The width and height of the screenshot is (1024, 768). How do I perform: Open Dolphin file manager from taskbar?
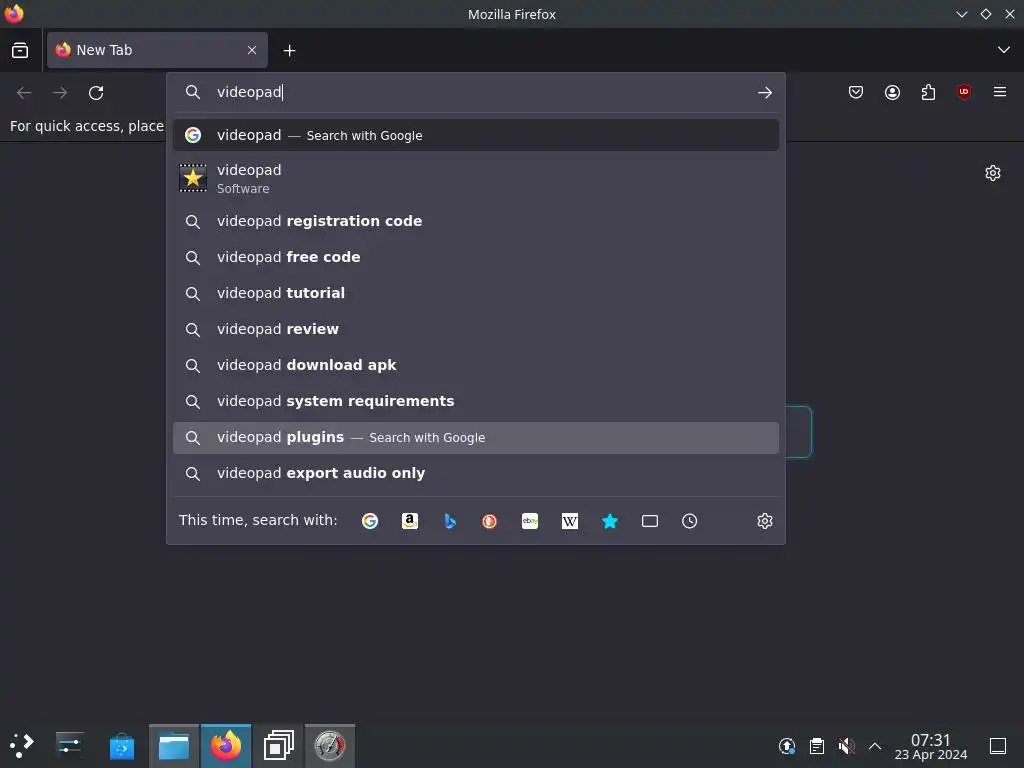(174, 745)
